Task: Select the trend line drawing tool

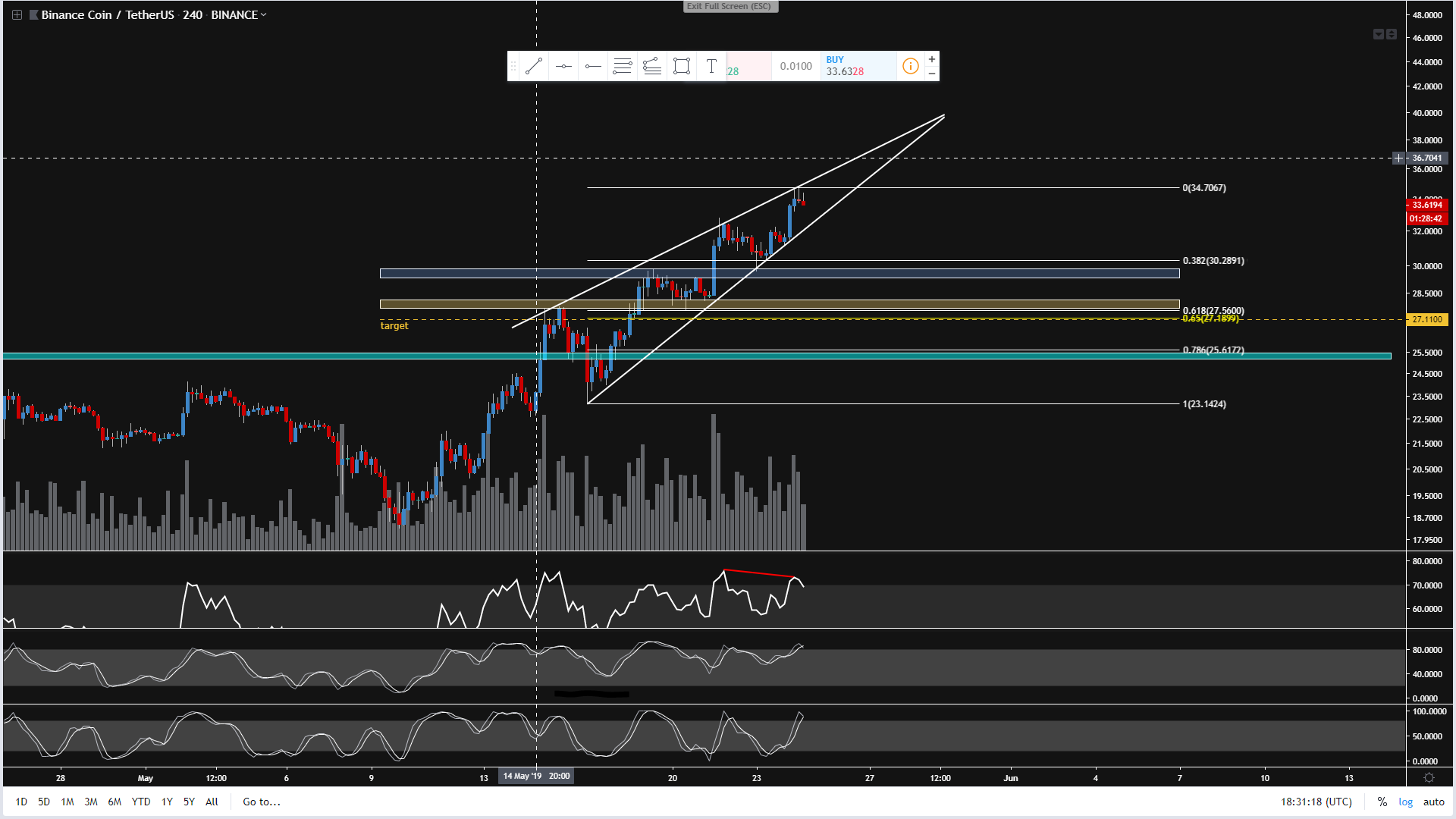Action: click(x=534, y=66)
